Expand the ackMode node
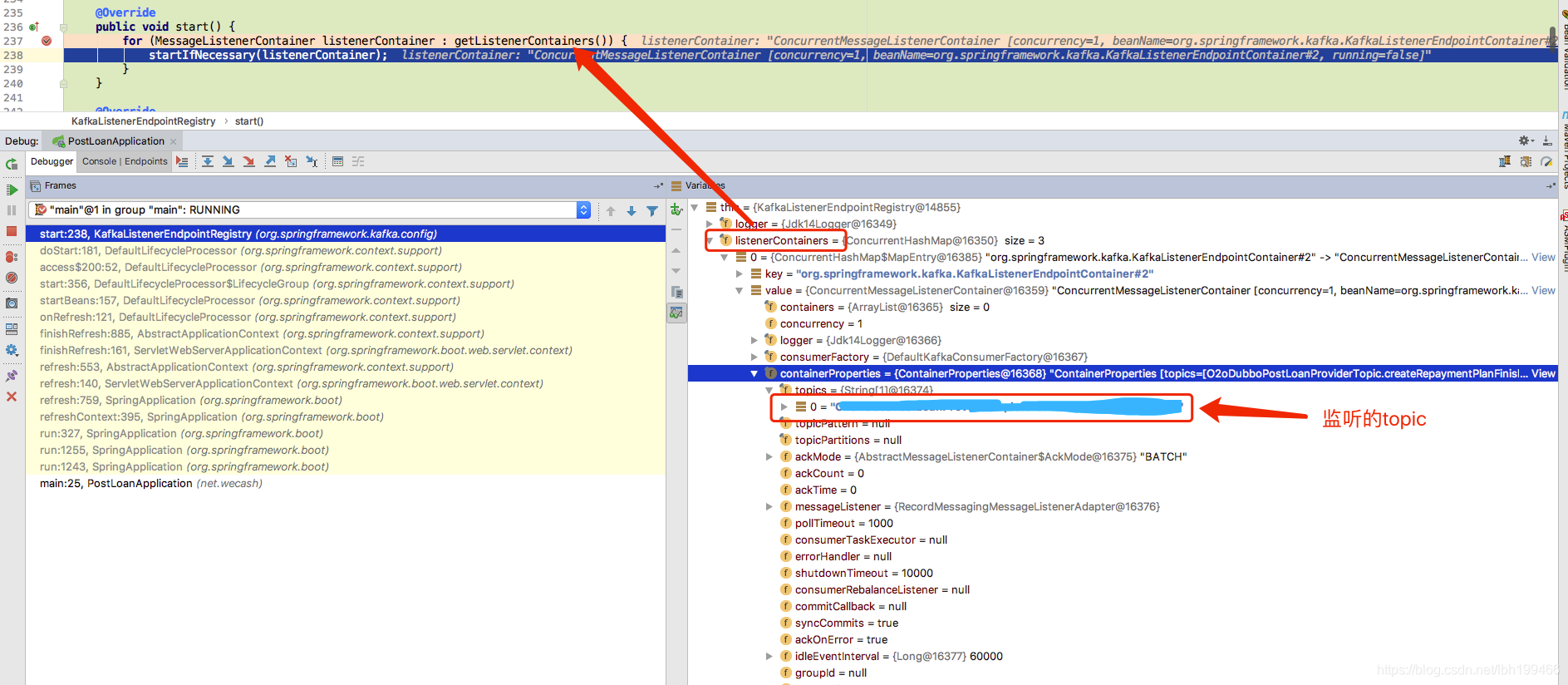This screenshot has width=1568, height=685. [x=769, y=457]
